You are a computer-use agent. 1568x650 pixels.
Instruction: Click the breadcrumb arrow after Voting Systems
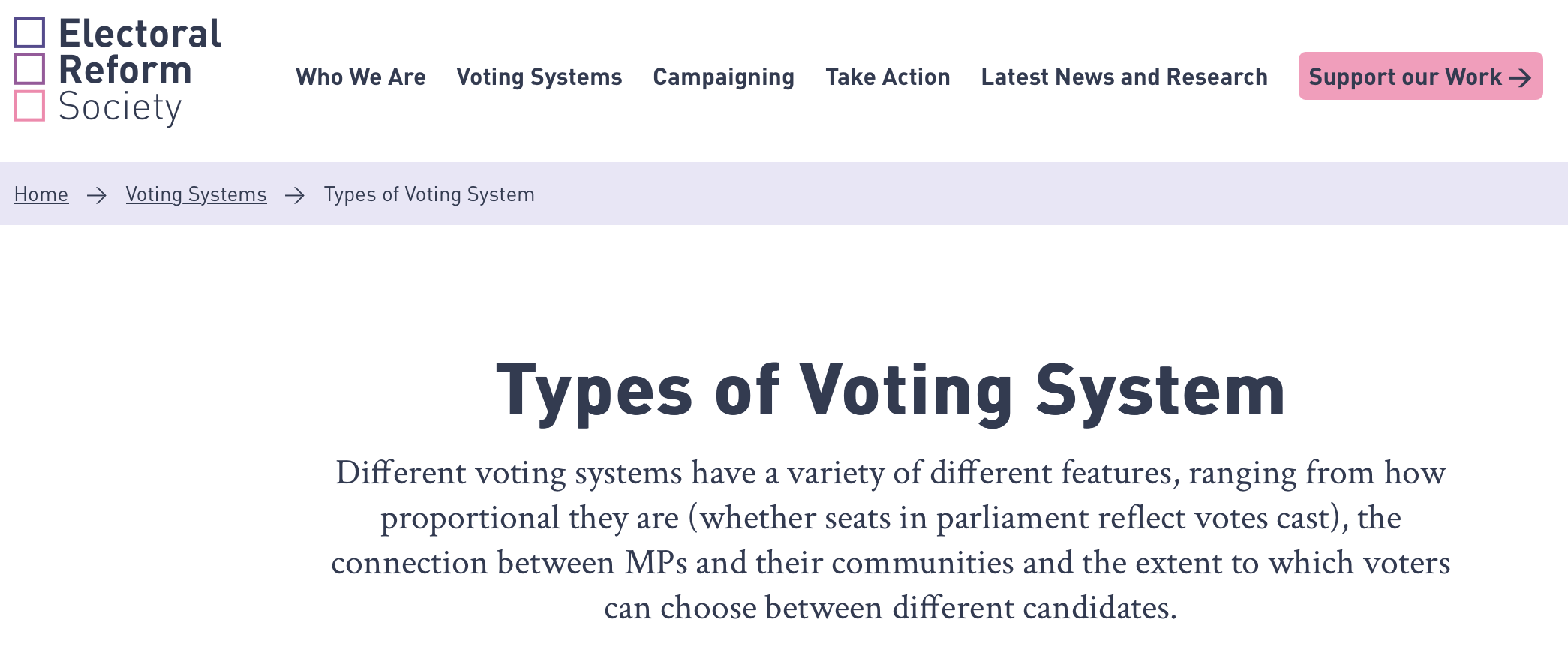coord(295,195)
